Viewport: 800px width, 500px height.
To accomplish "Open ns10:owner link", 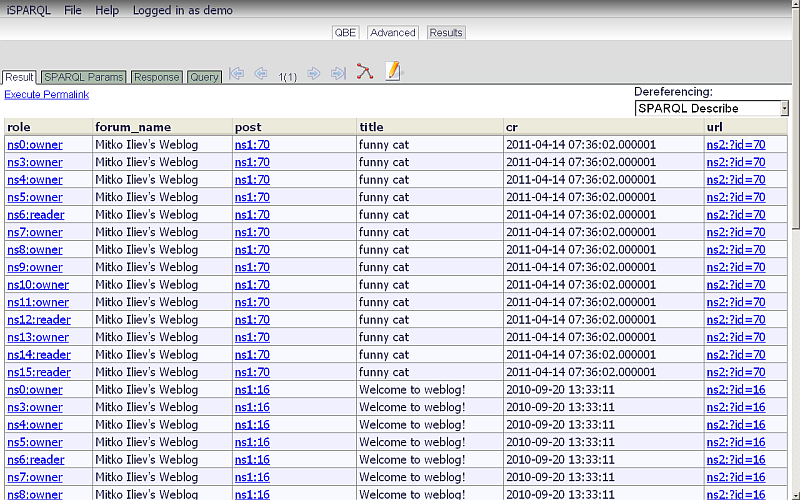I will pyautogui.click(x=38, y=285).
